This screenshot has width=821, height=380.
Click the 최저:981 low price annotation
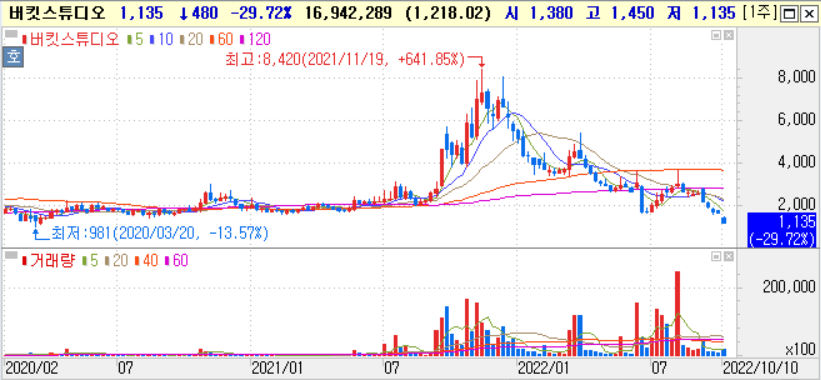[160, 233]
